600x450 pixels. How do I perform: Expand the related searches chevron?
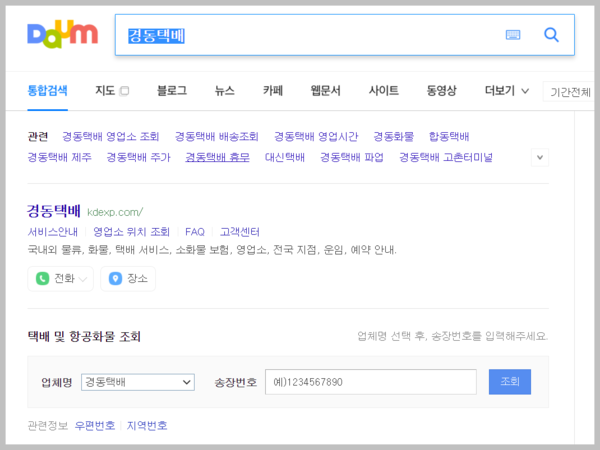[x=540, y=157]
